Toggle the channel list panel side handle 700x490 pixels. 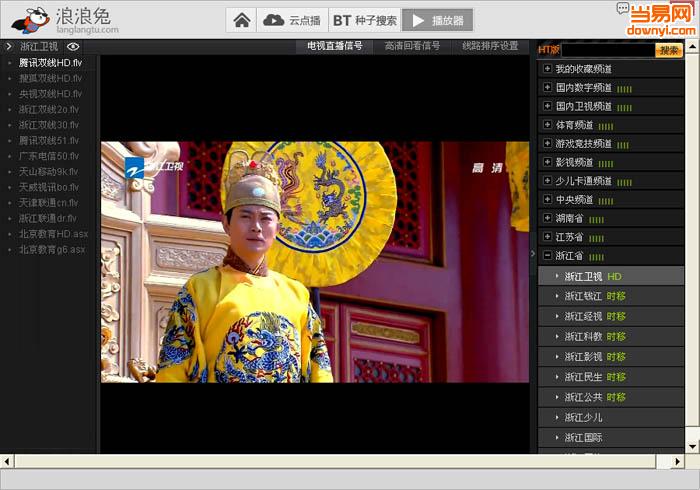click(x=533, y=255)
